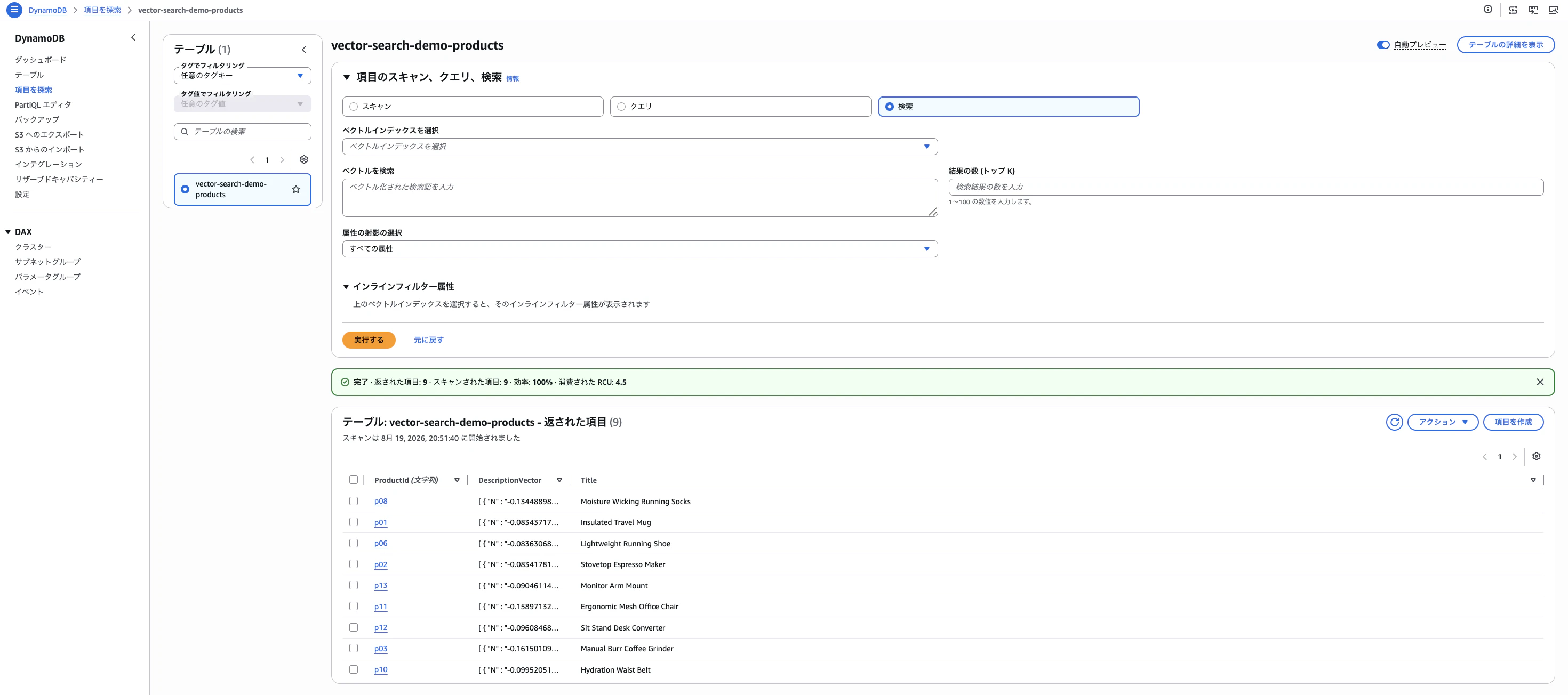The height and width of the screenshot is (695, 1568).
Task: Collapse the テーブル list panel
Action: (x=305, y=50)
